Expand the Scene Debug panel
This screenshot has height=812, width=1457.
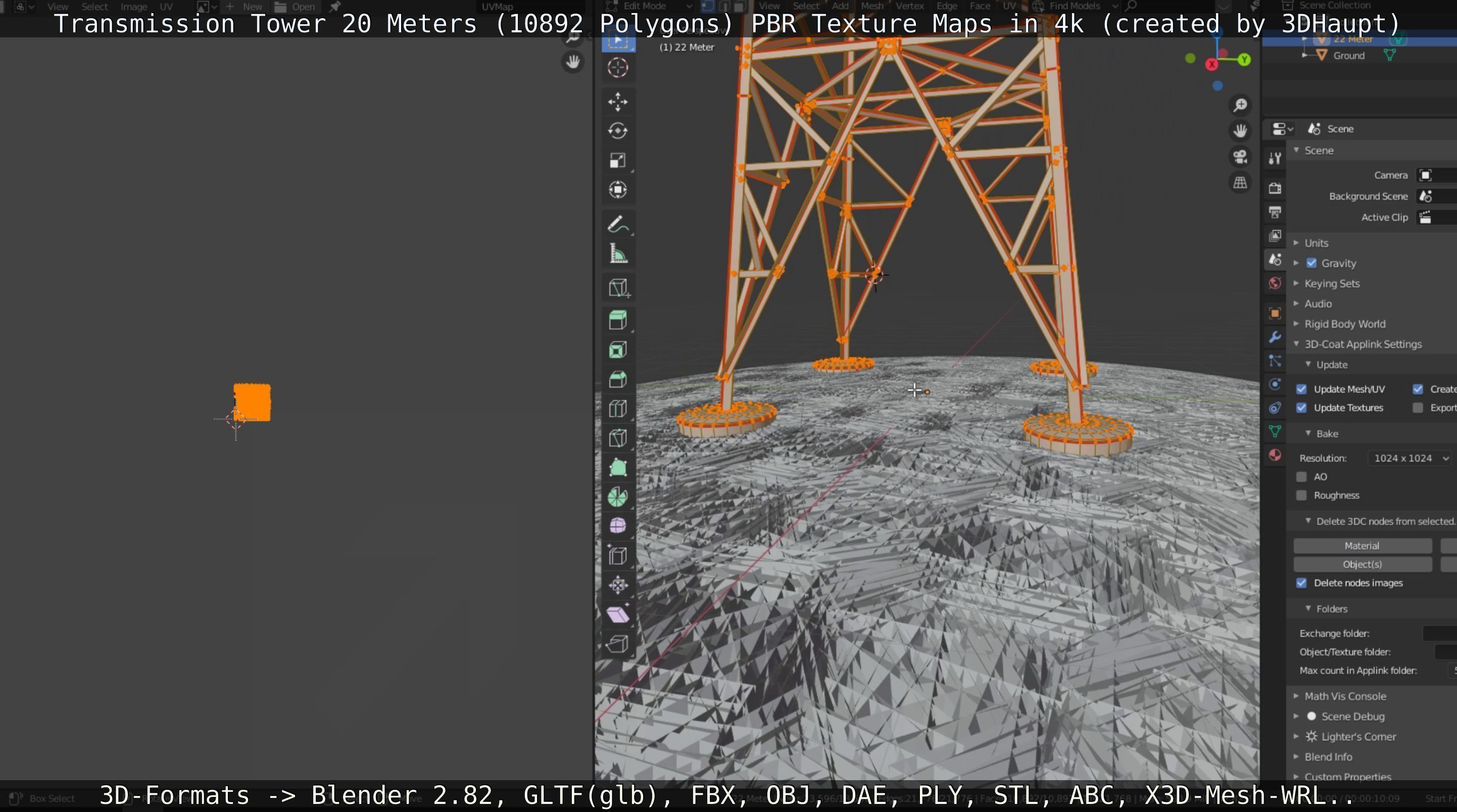click(1296, 716)
